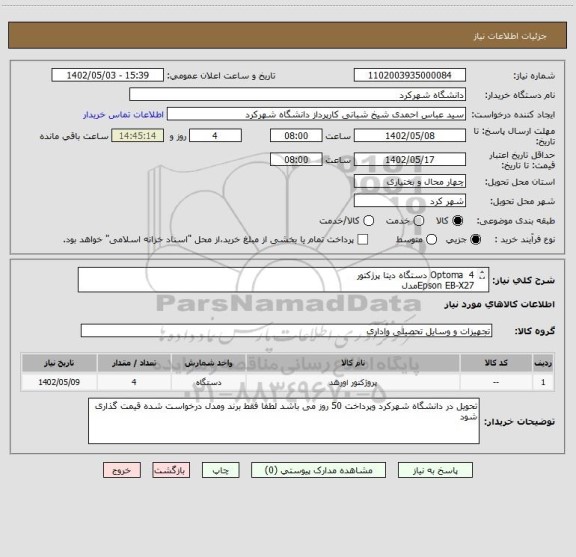Click the توضیحات خریدار text area
576x557 pixels.
pyautogui.click(x=284, y=421)
